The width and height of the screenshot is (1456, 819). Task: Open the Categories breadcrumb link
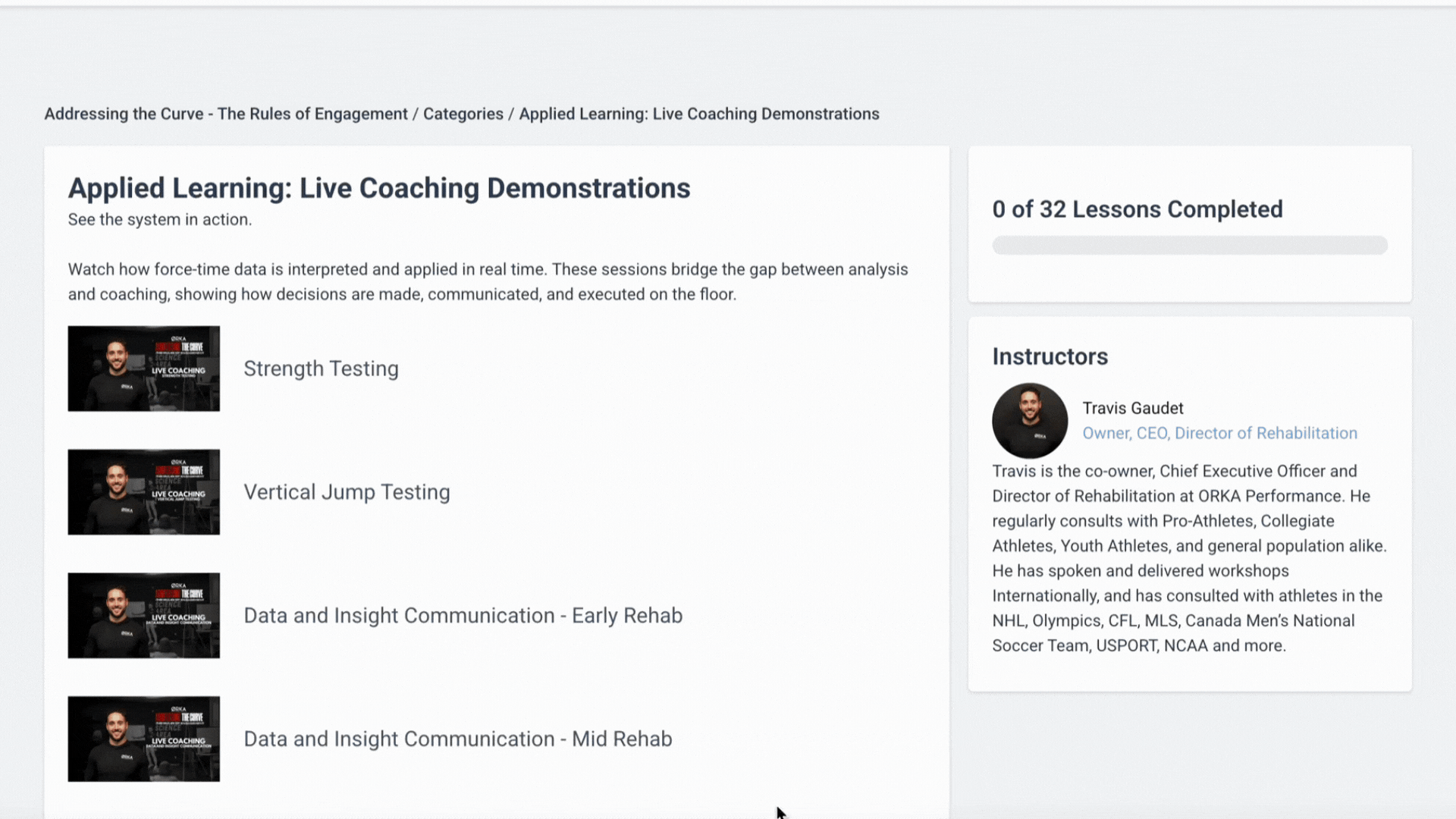click(x=463, y=114)
